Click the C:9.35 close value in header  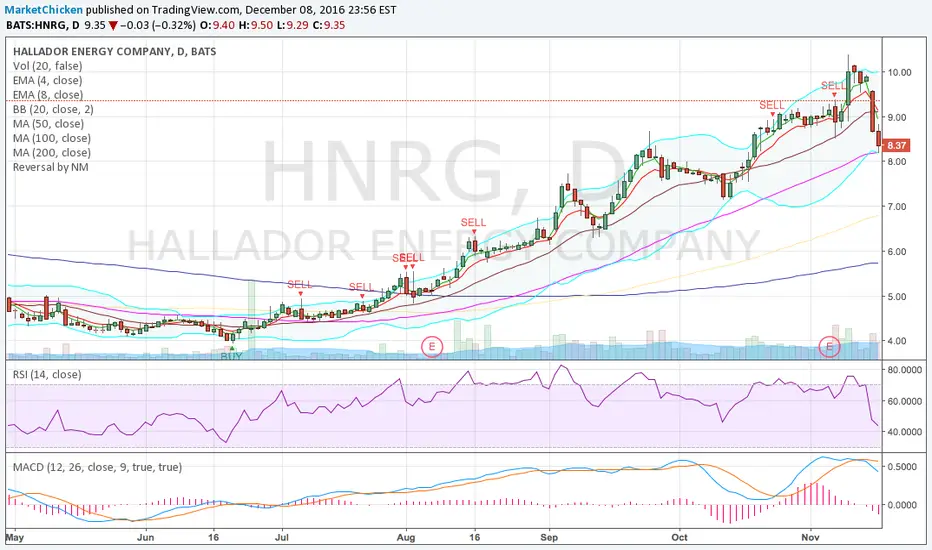click(x=329, y=25)
